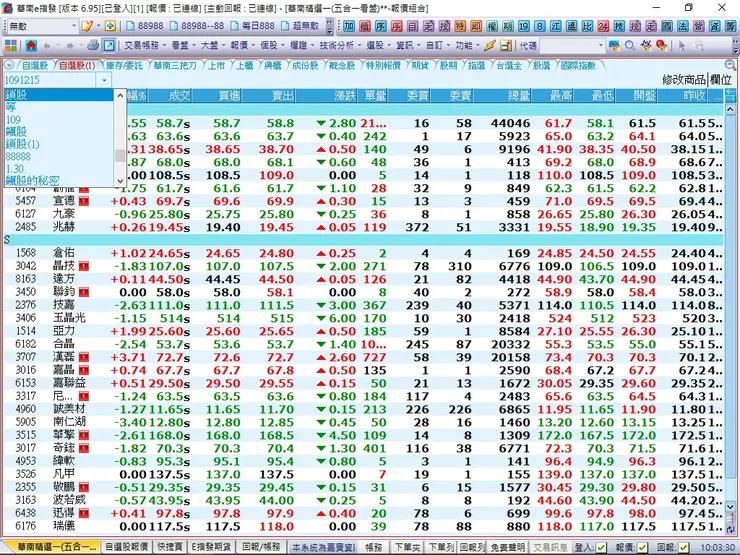Click the '19' shortcut icon
Viewport: 740px width, 555px height.
coord(524,26)
